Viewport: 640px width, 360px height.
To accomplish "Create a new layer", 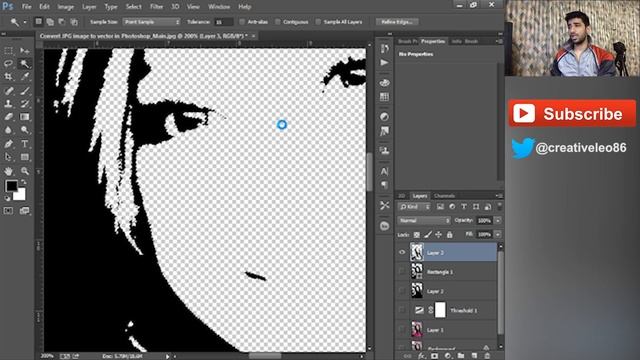I will pos(474,356).
